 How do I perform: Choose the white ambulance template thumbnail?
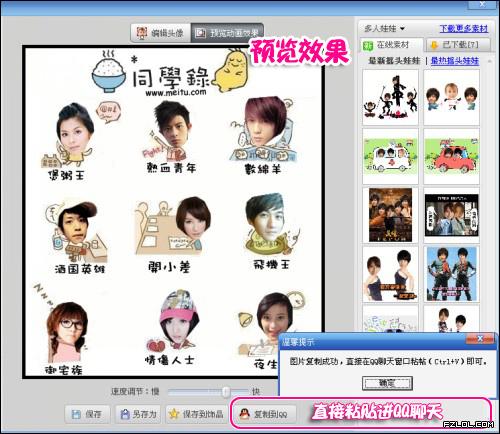tap(390, 156)
